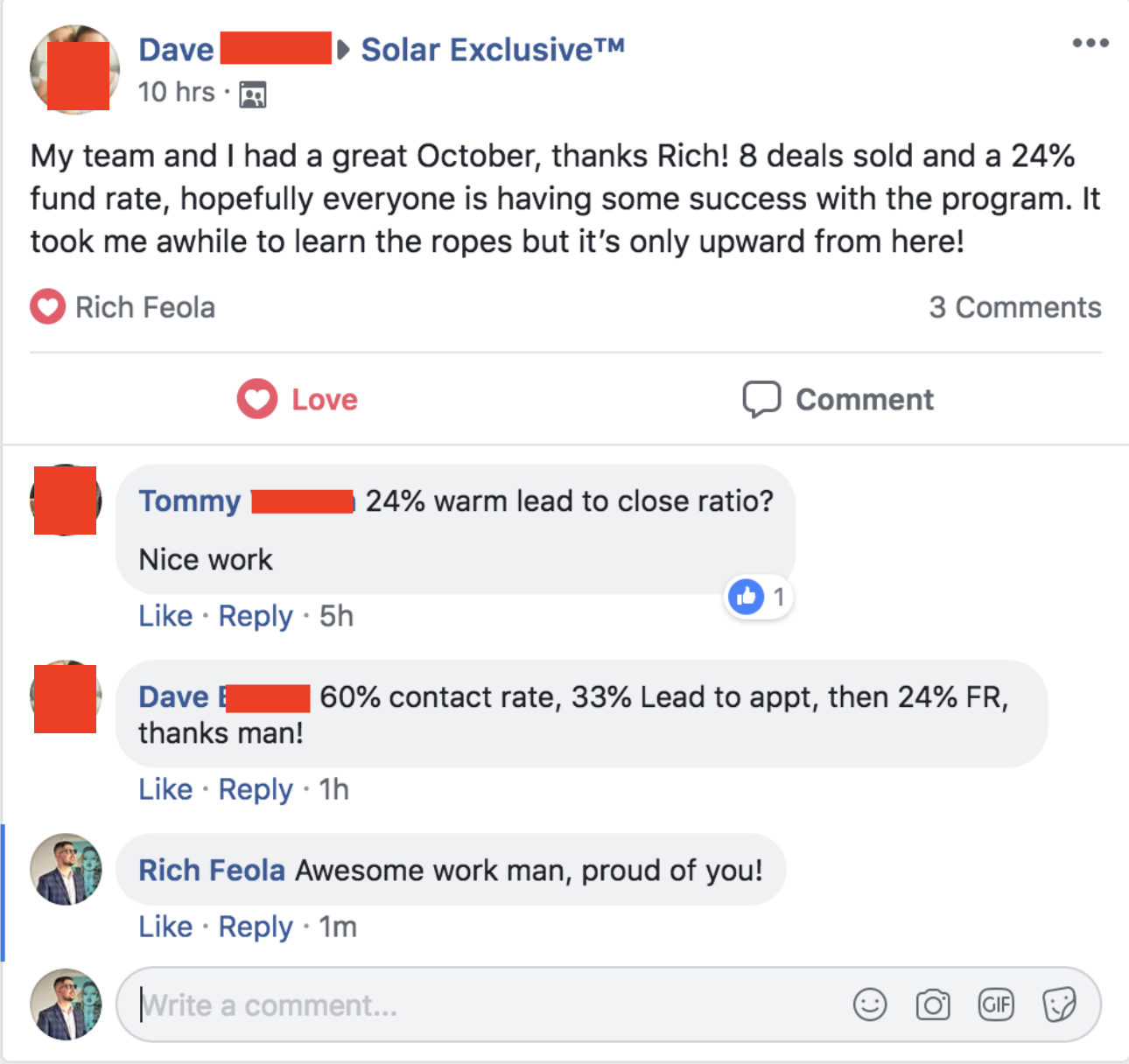Attach a photo using the camera icon
Screen dimensions: 1129x1064
[933, 1005]
